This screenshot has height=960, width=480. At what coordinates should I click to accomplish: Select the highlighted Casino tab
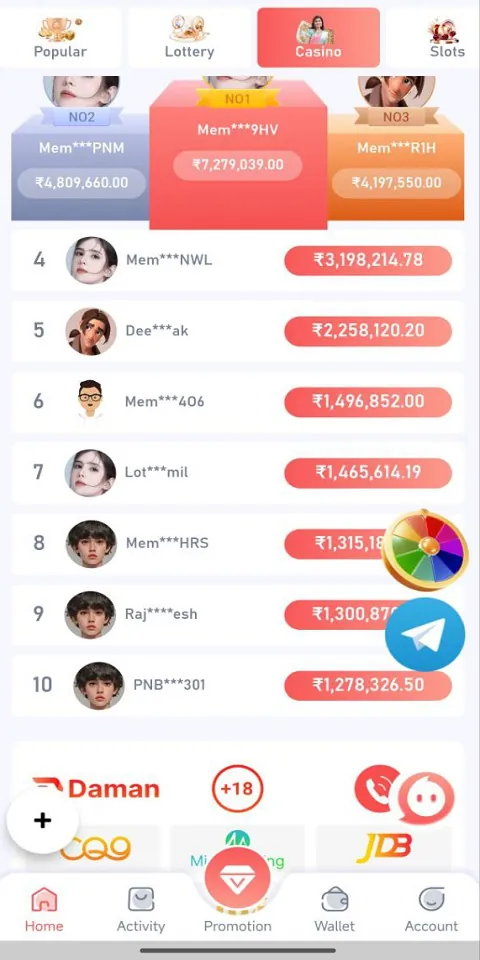point(318,37)
